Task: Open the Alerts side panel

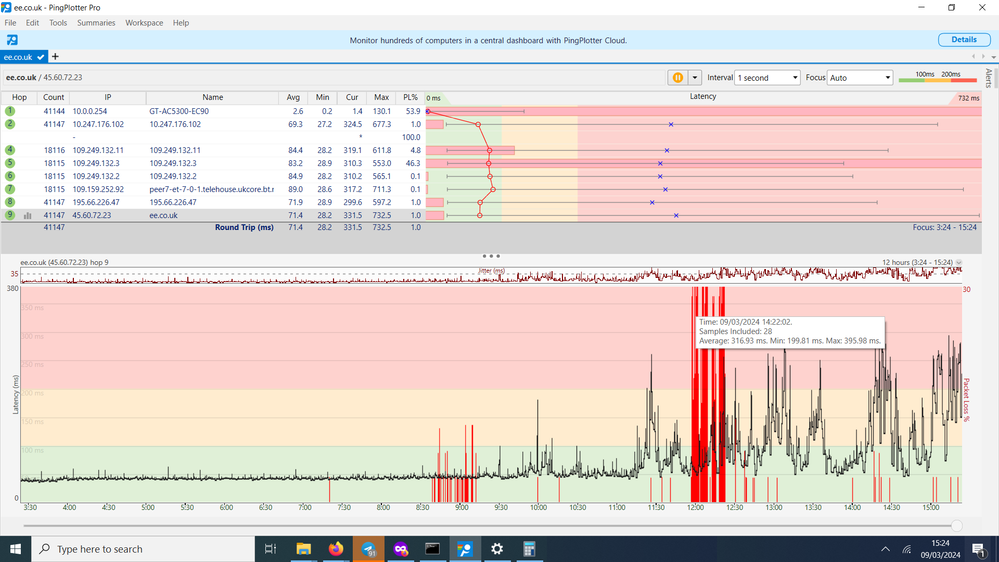Action: pyautogui.click(x=988, y=78)
